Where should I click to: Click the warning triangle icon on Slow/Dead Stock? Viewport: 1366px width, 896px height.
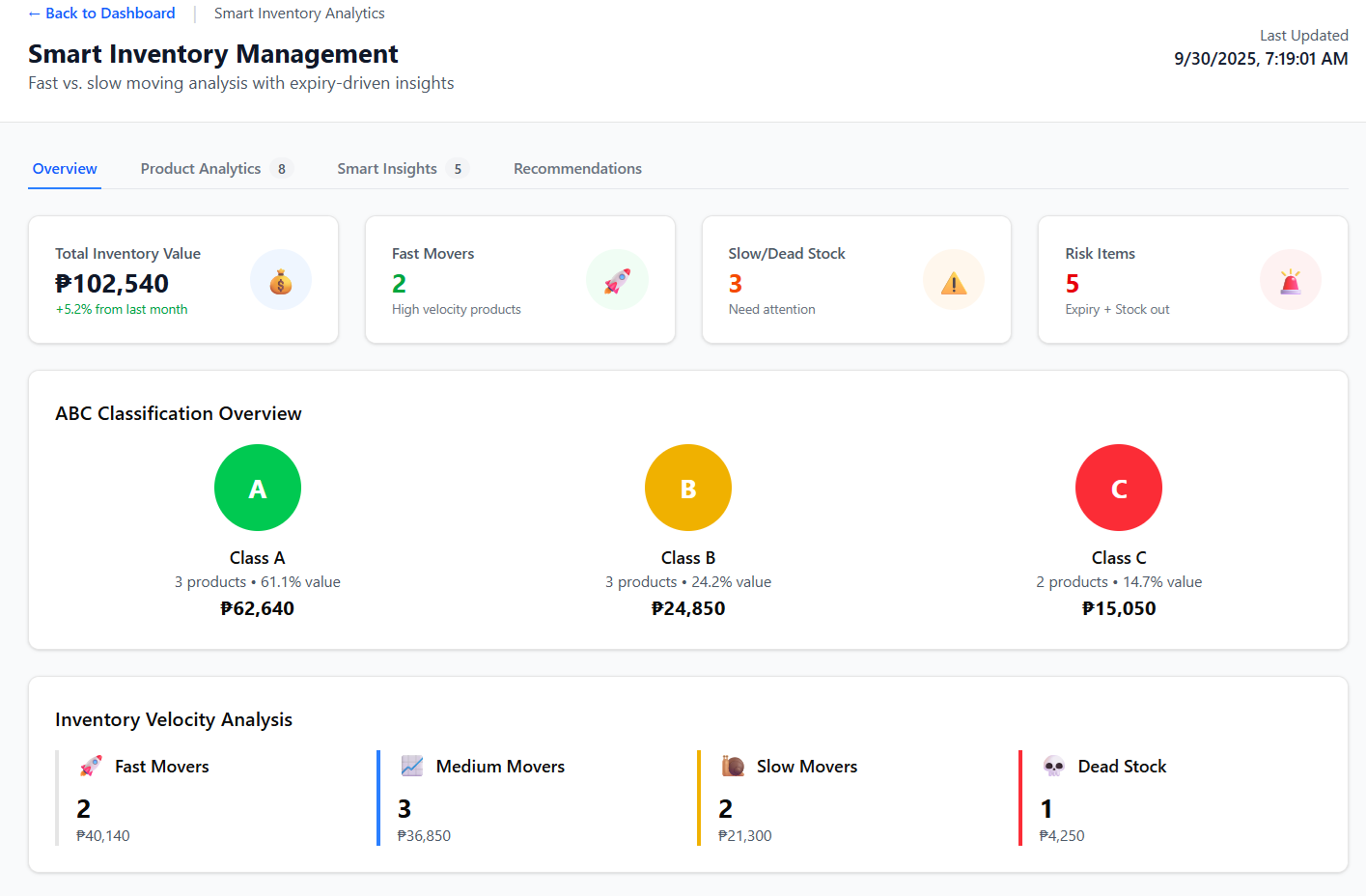pyautogui.click(x=954, y=279)
